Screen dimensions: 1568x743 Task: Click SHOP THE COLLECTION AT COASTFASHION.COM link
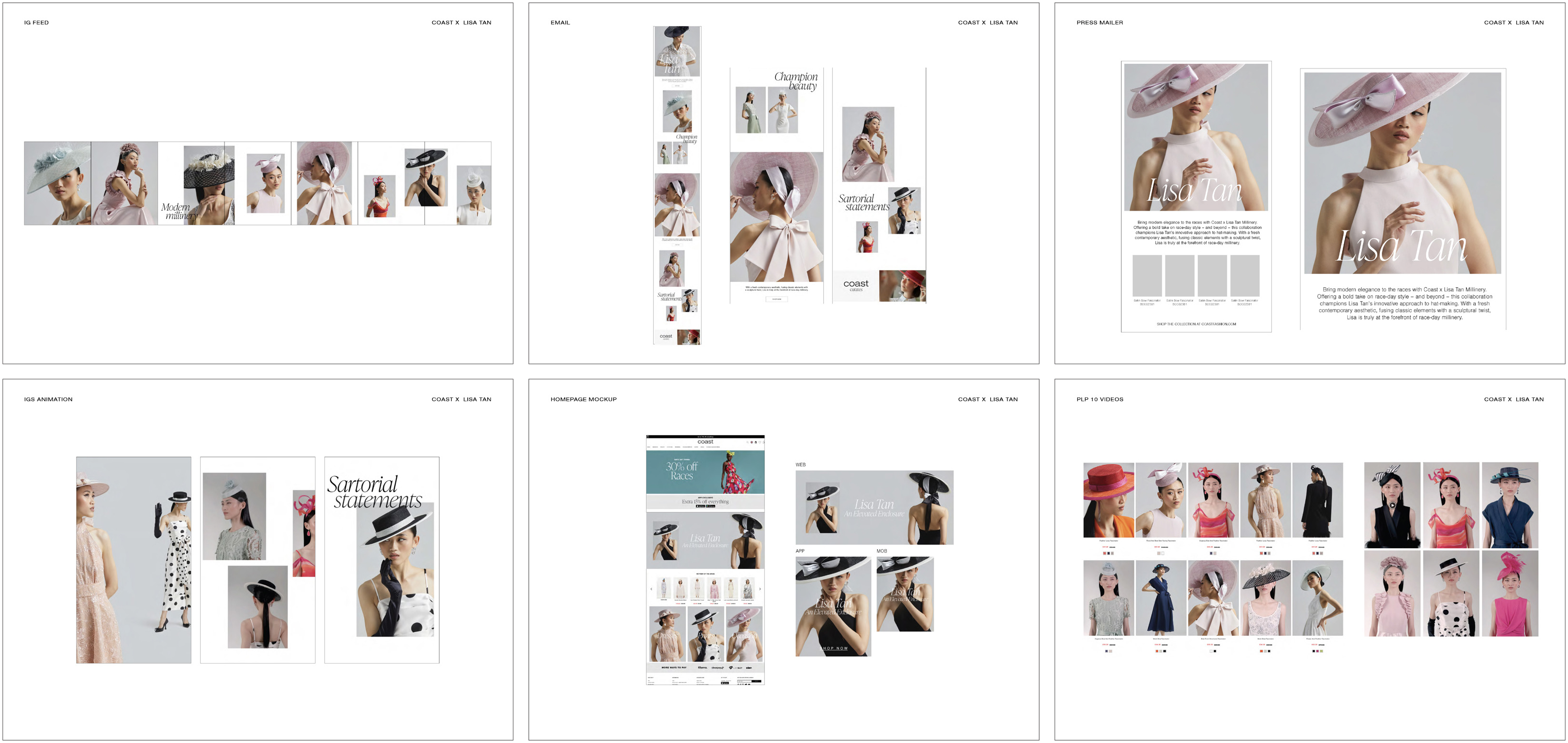[1196, 324]
